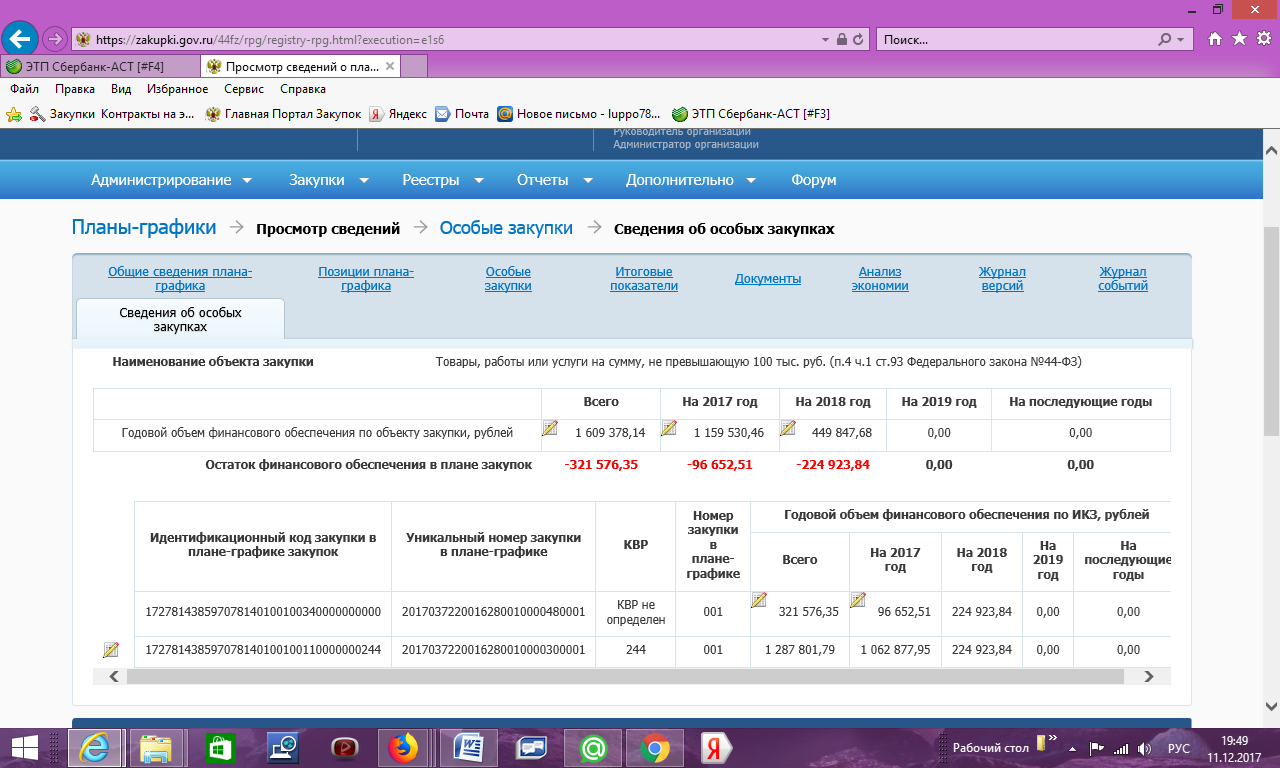Open Журнал версий link
The width and height of the screenshot is (1280, 768).
click(x=1002, y=279)
